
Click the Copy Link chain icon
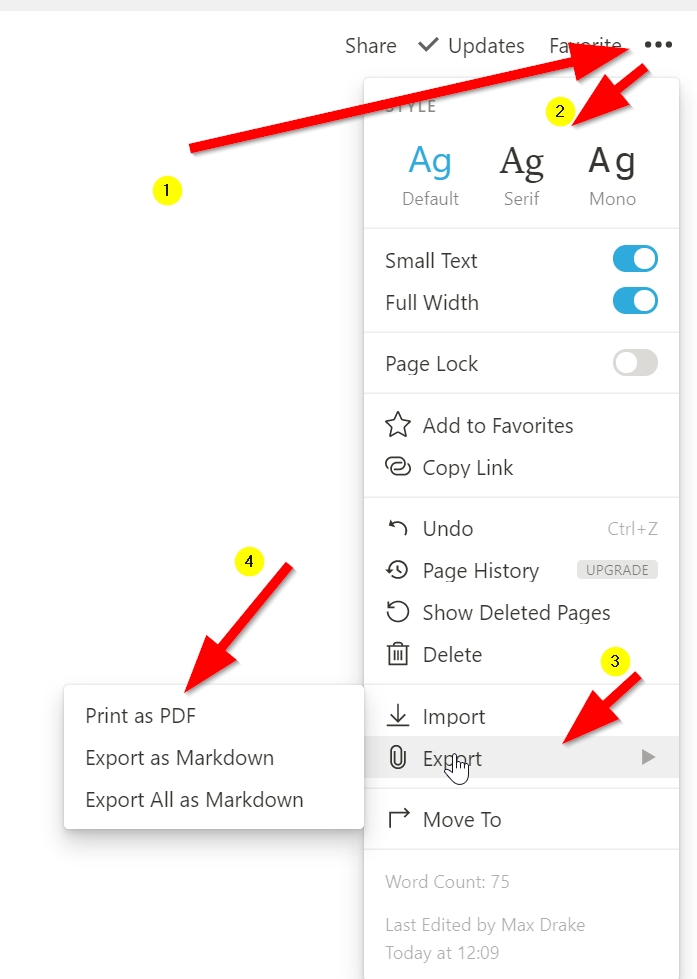tap(398, 468)
